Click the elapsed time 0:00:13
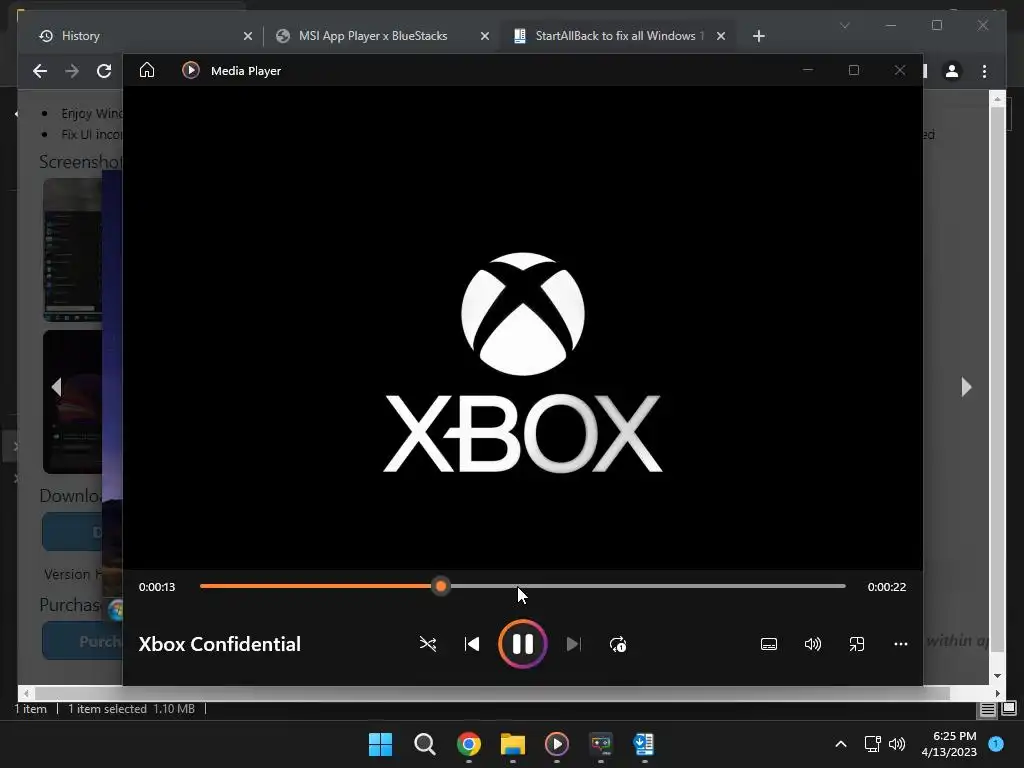Screen dimensions: 1024x768 pyautogui.click(x=157, y=586)
